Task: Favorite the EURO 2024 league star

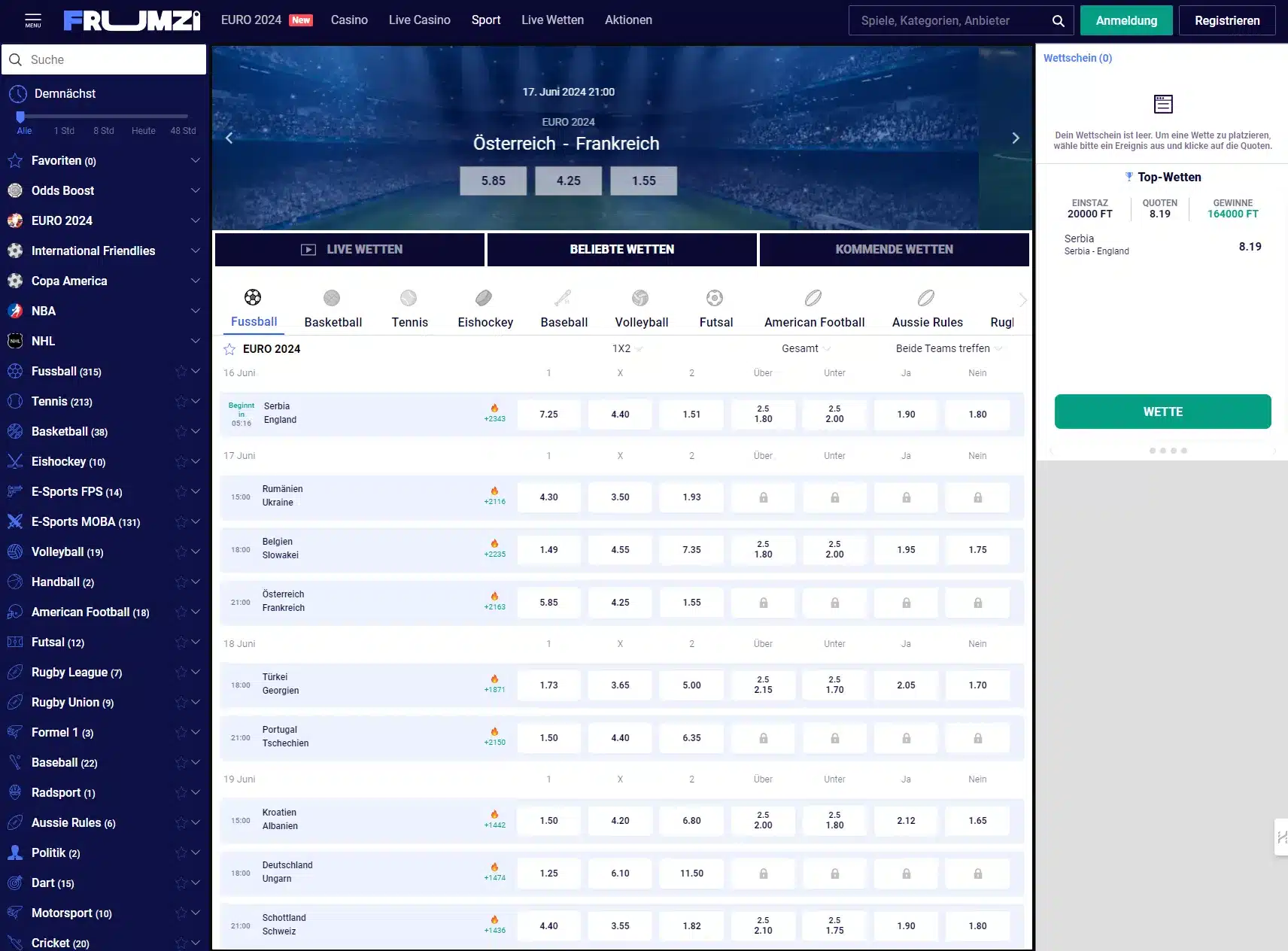Action: [229, 349]
